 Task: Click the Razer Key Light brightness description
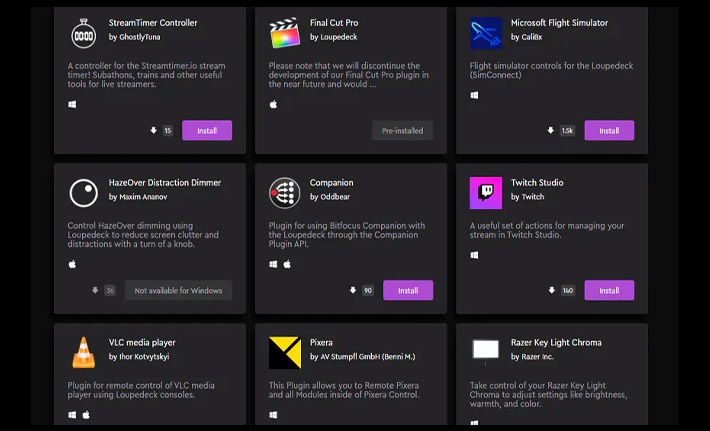click(548, 395)
